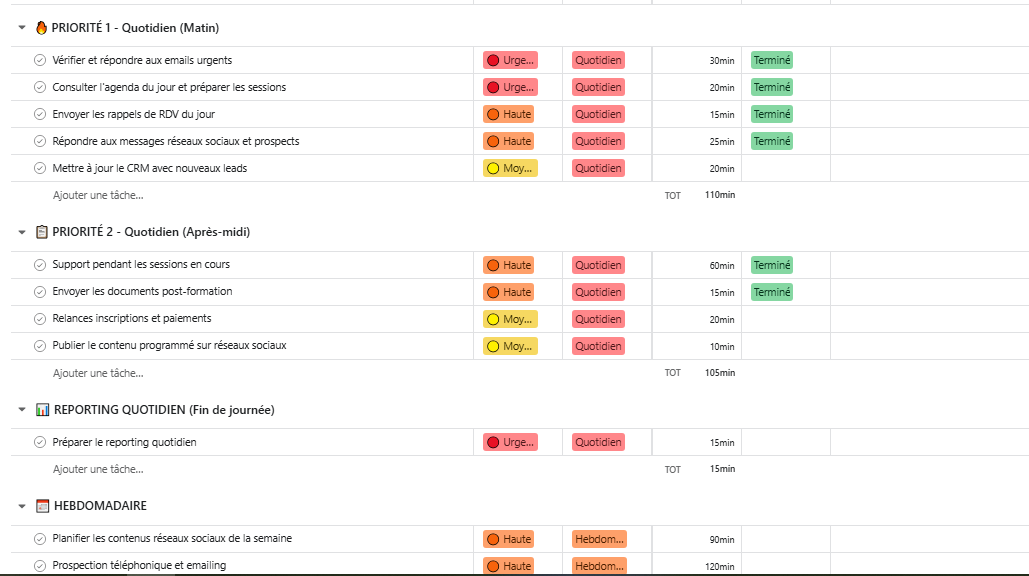Viewport: 1029px width, 576px height.
Task: Click Quotidien tag on 'Support pendant les sessions' row
Action: point(598,265)
